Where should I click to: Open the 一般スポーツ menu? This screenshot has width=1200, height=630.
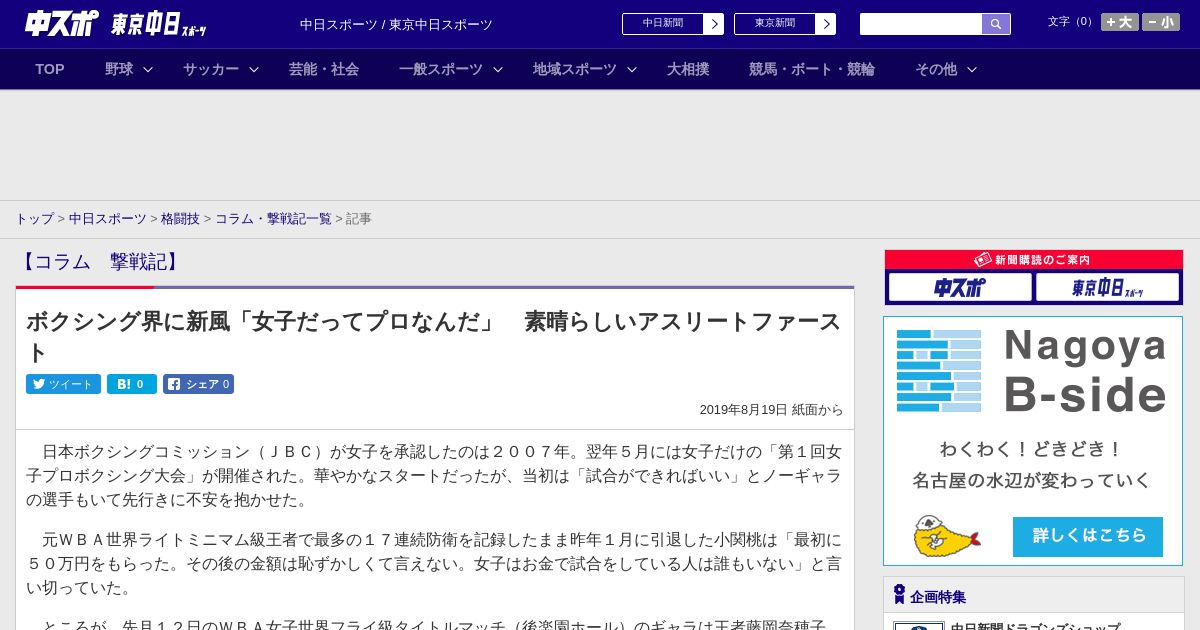pos(441,69)
